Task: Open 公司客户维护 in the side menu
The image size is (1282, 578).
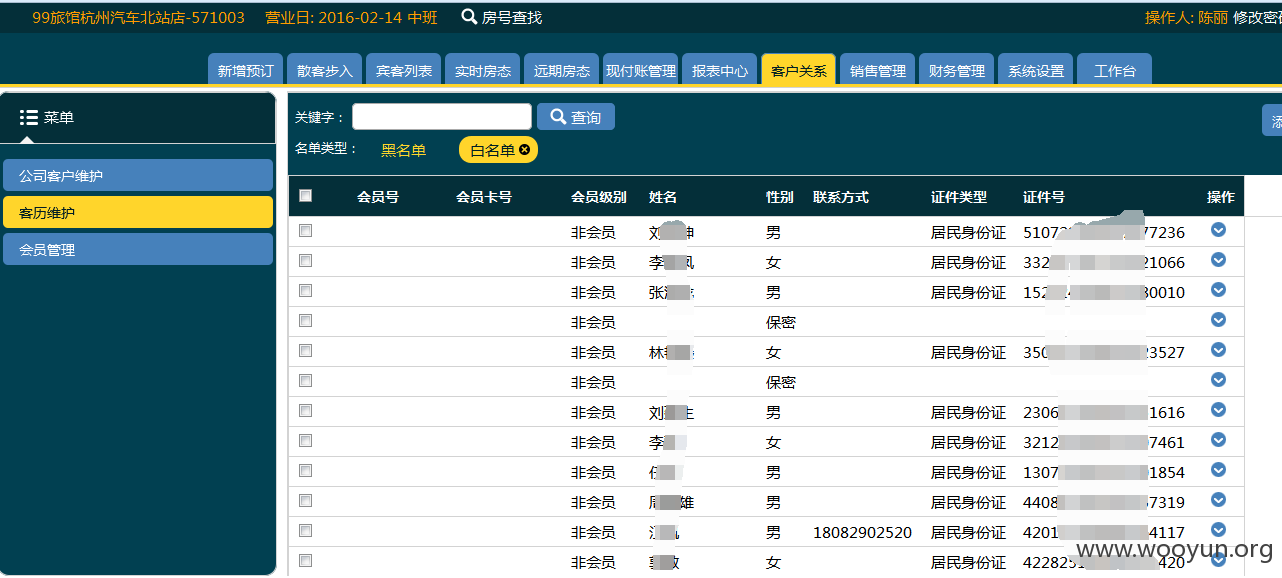Action: pyautogui.click(x=138, y=175)
